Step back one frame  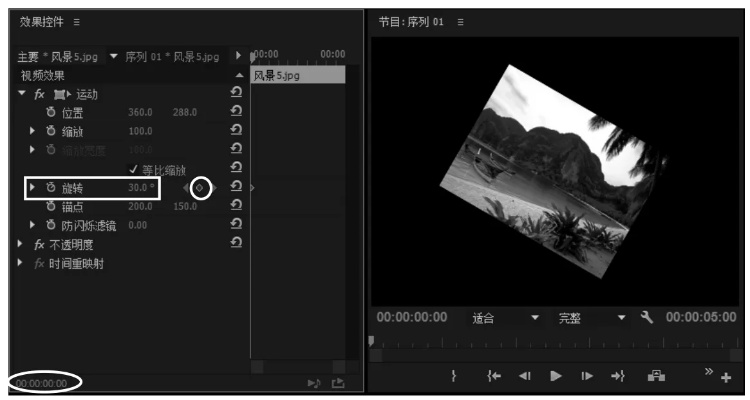point(525,376)
